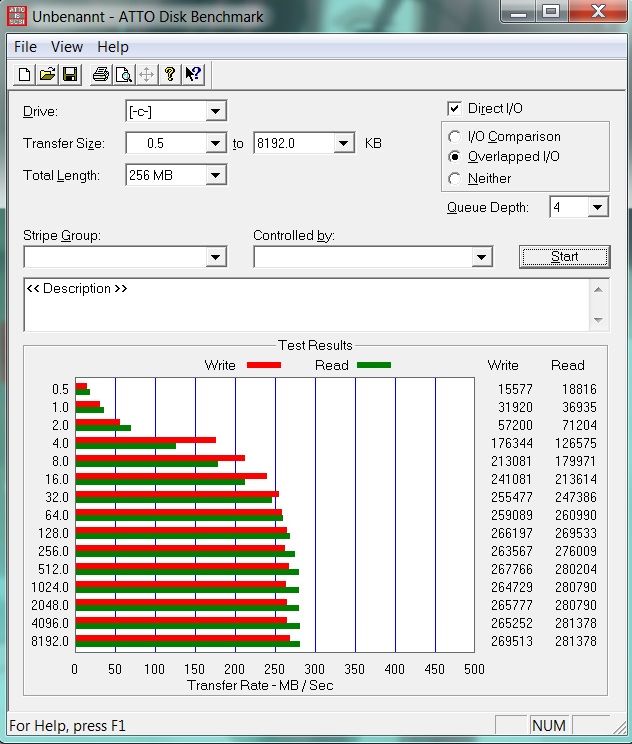Click the Write value 176344
Viewport: 632px width, 744px height.
[511, 443]
